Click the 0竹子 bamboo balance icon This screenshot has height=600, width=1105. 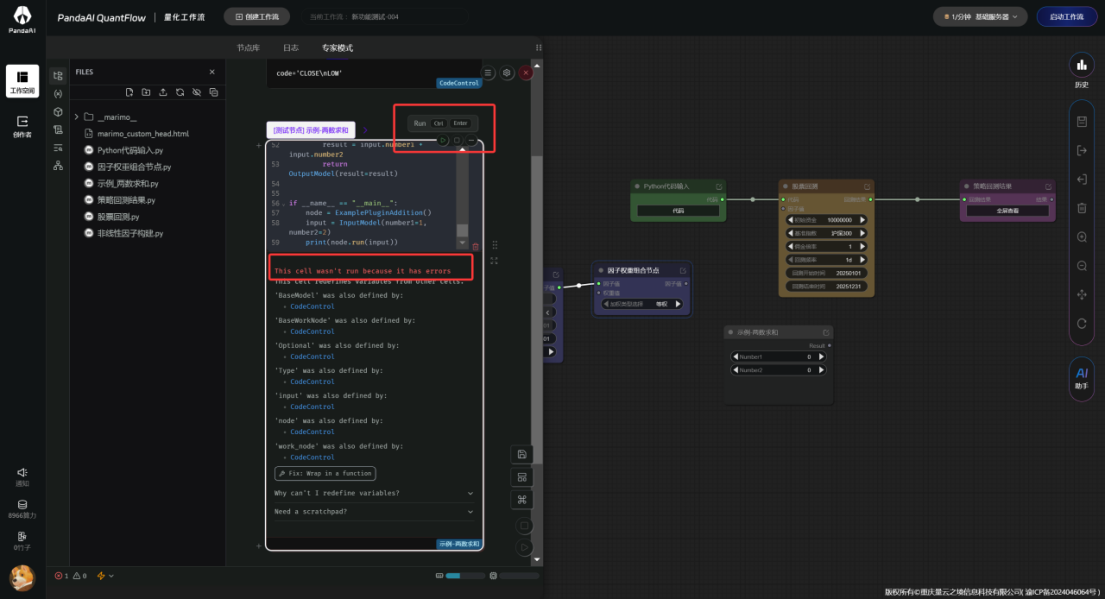pos(23,541)
